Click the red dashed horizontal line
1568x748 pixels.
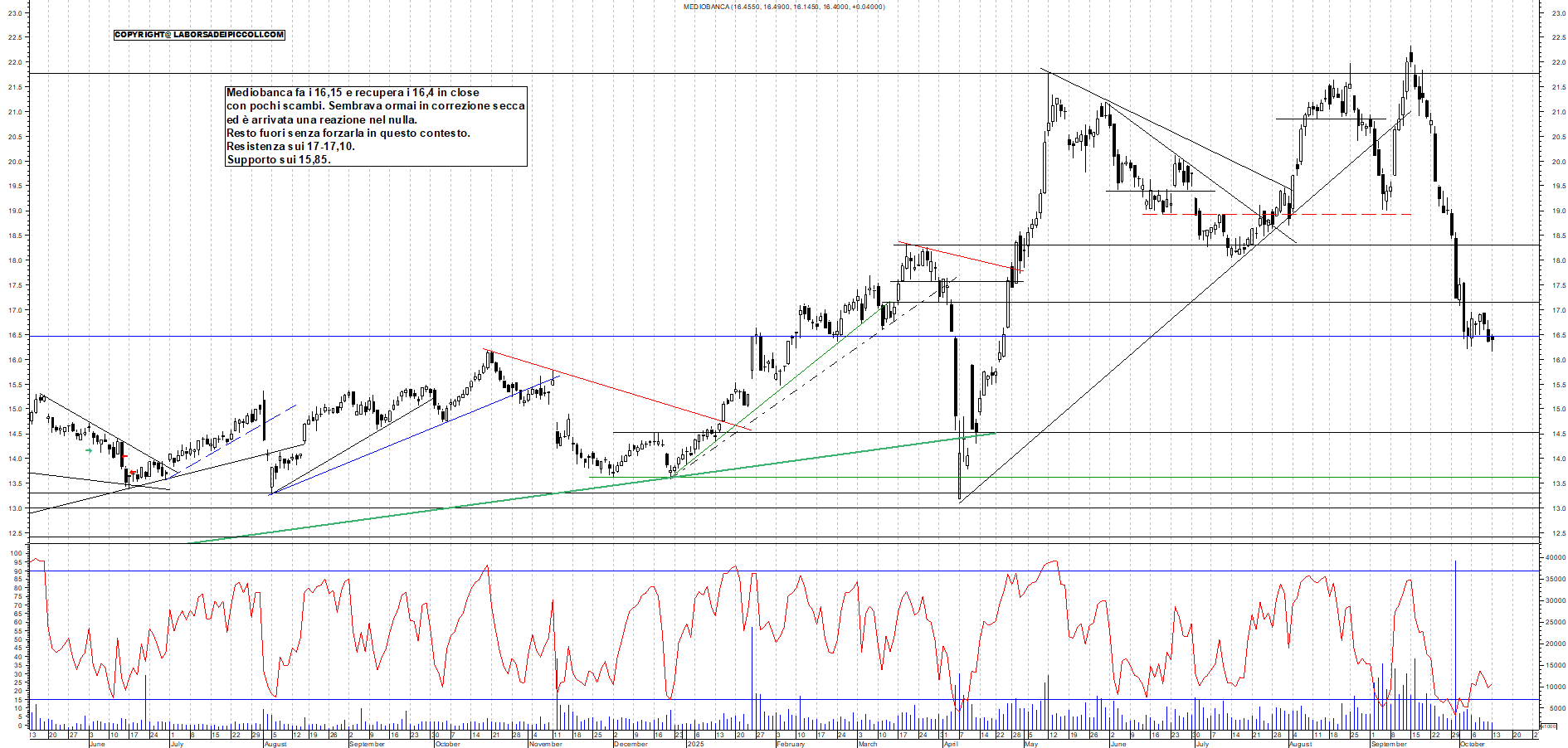coord(1327,215)
